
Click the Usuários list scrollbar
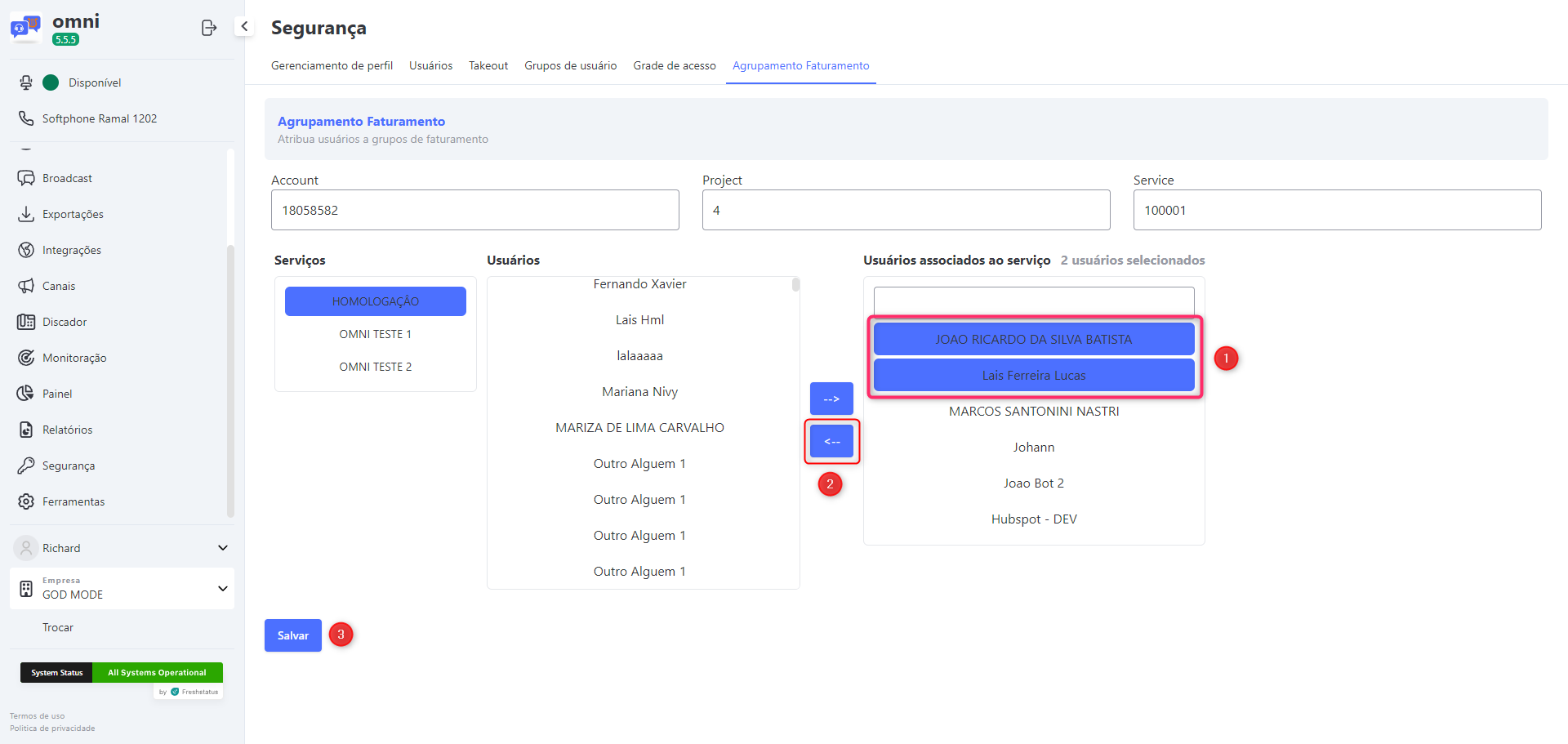795,285
